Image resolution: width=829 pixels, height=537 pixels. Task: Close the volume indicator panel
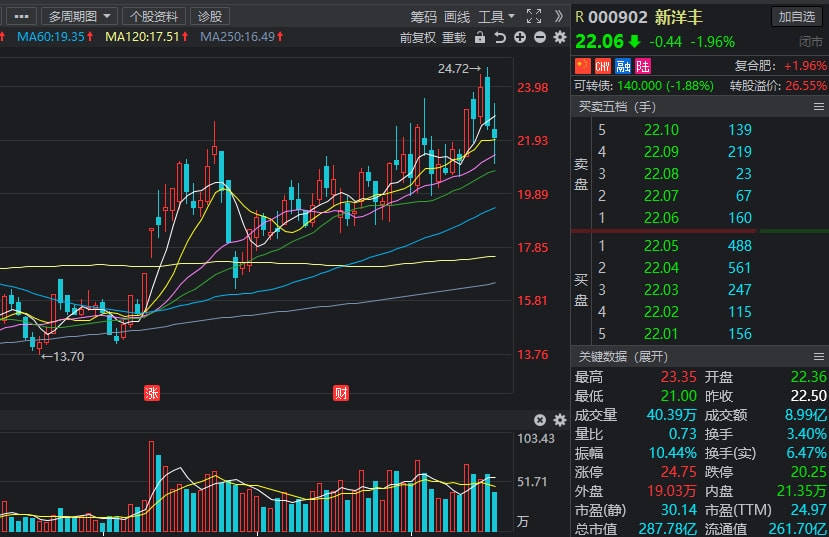pyautogui.click(x=540, y=420)
